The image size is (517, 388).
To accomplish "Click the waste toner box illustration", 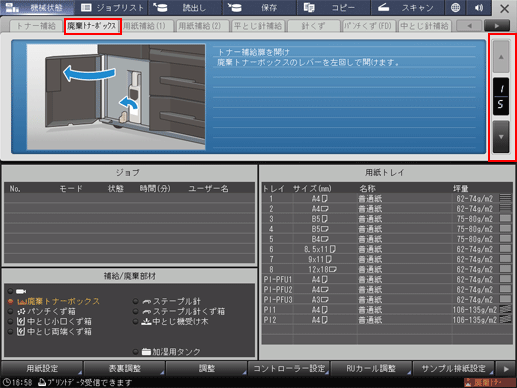I will pyautogui.click(x=116, y=97).
